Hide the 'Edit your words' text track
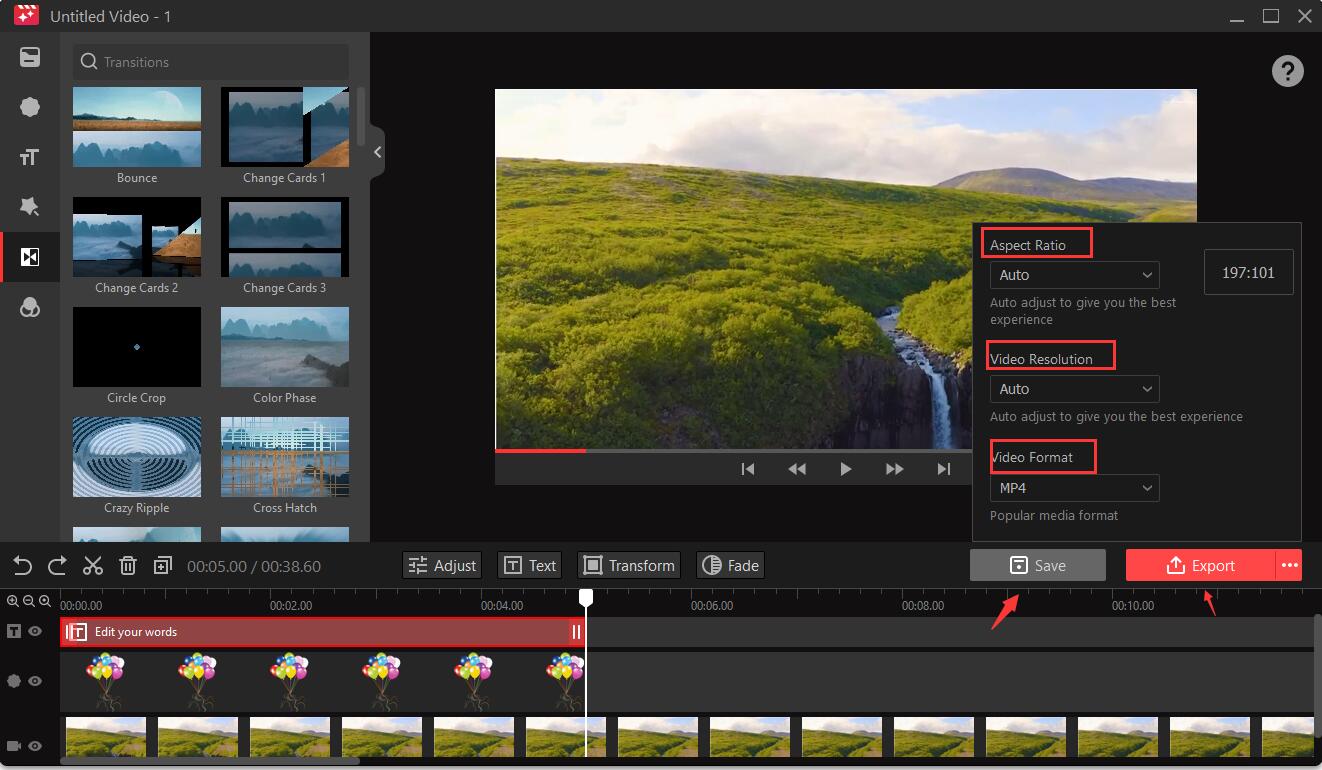Screen dimensions: 1322x770 (x=34, y=631)
